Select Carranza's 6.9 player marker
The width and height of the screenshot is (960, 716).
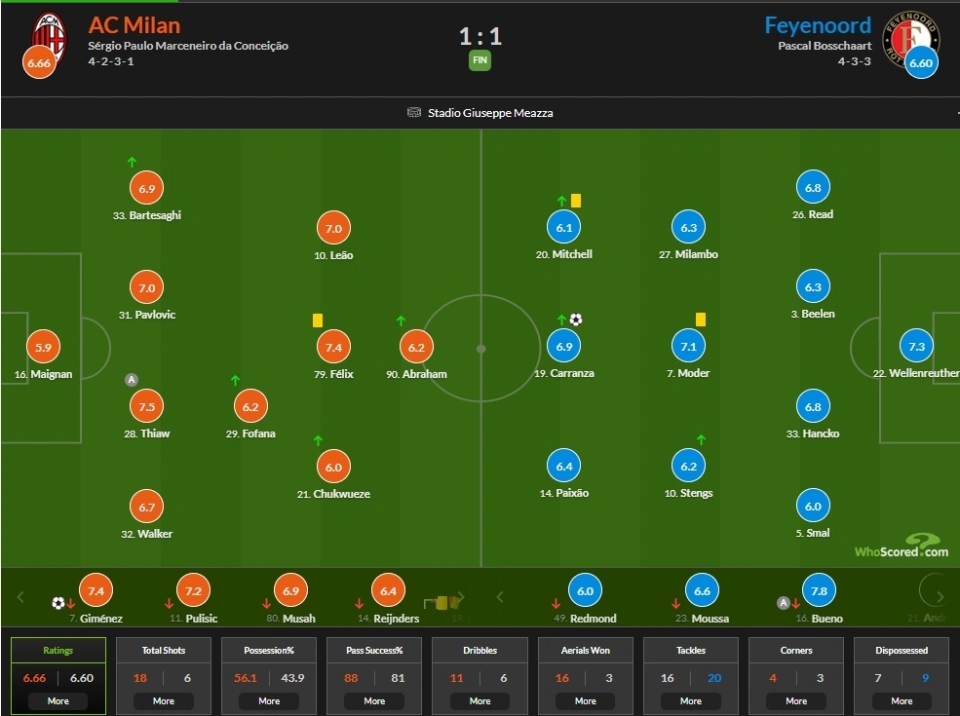pos(564,347)
